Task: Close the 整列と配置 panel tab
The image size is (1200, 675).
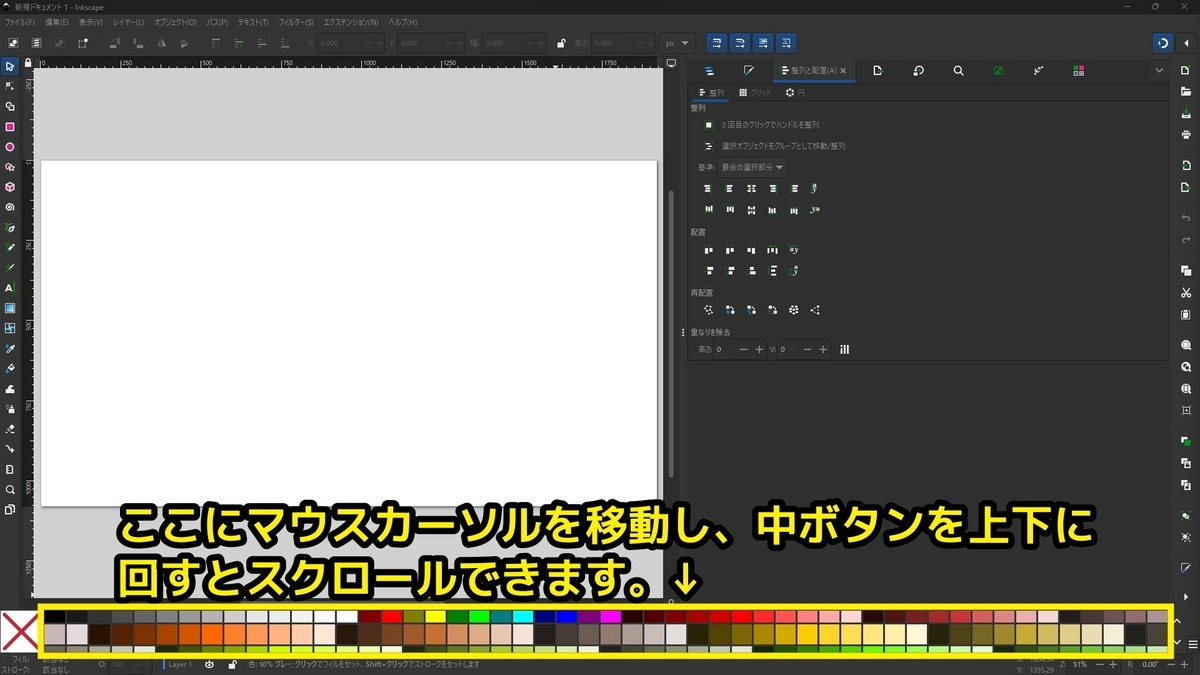Action: pos(843,70)
